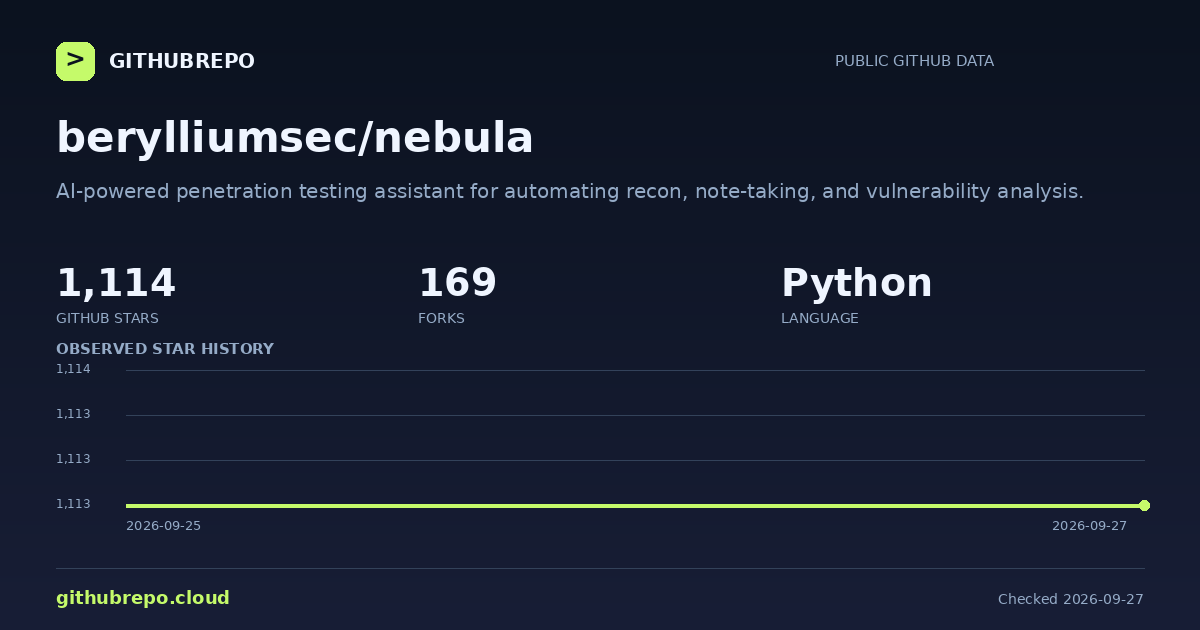Select the GITHUBREPO brand name
Screen dimensions: 1200x630
(x=182, y=61)
